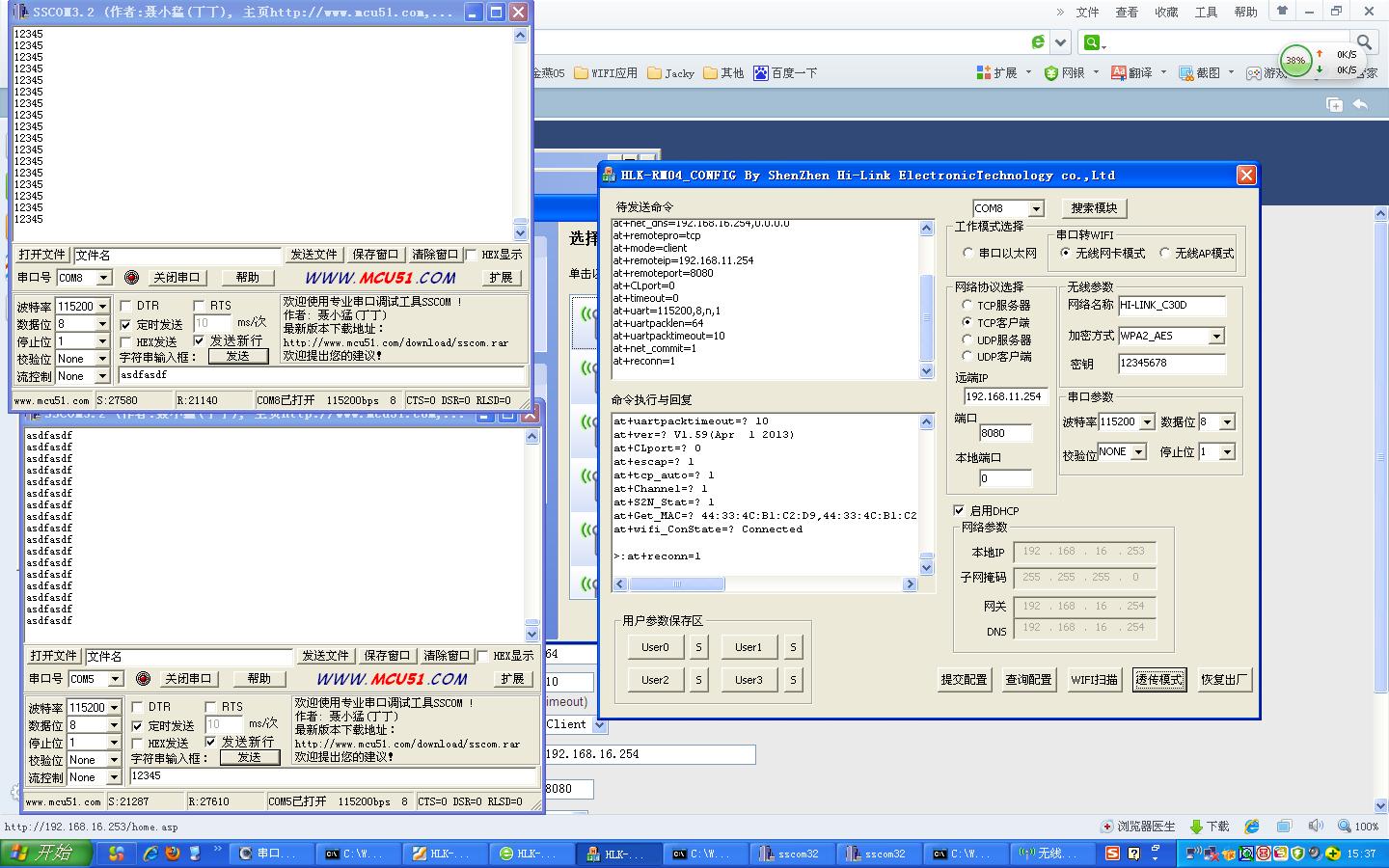Click the browser undo back arrow icon
Image resolution: width=1389 pixels, height=868 pixels.
point(1361,104)
